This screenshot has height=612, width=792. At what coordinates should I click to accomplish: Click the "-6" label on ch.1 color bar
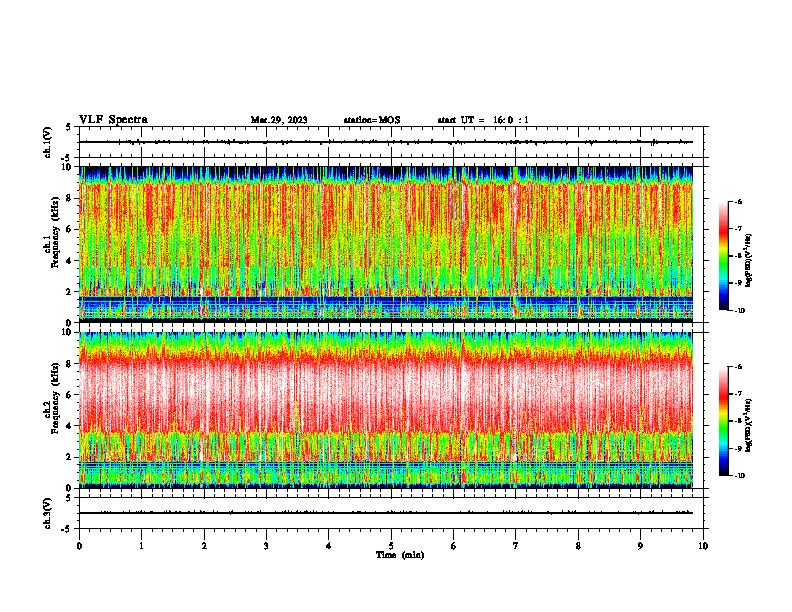click(738, 201)
